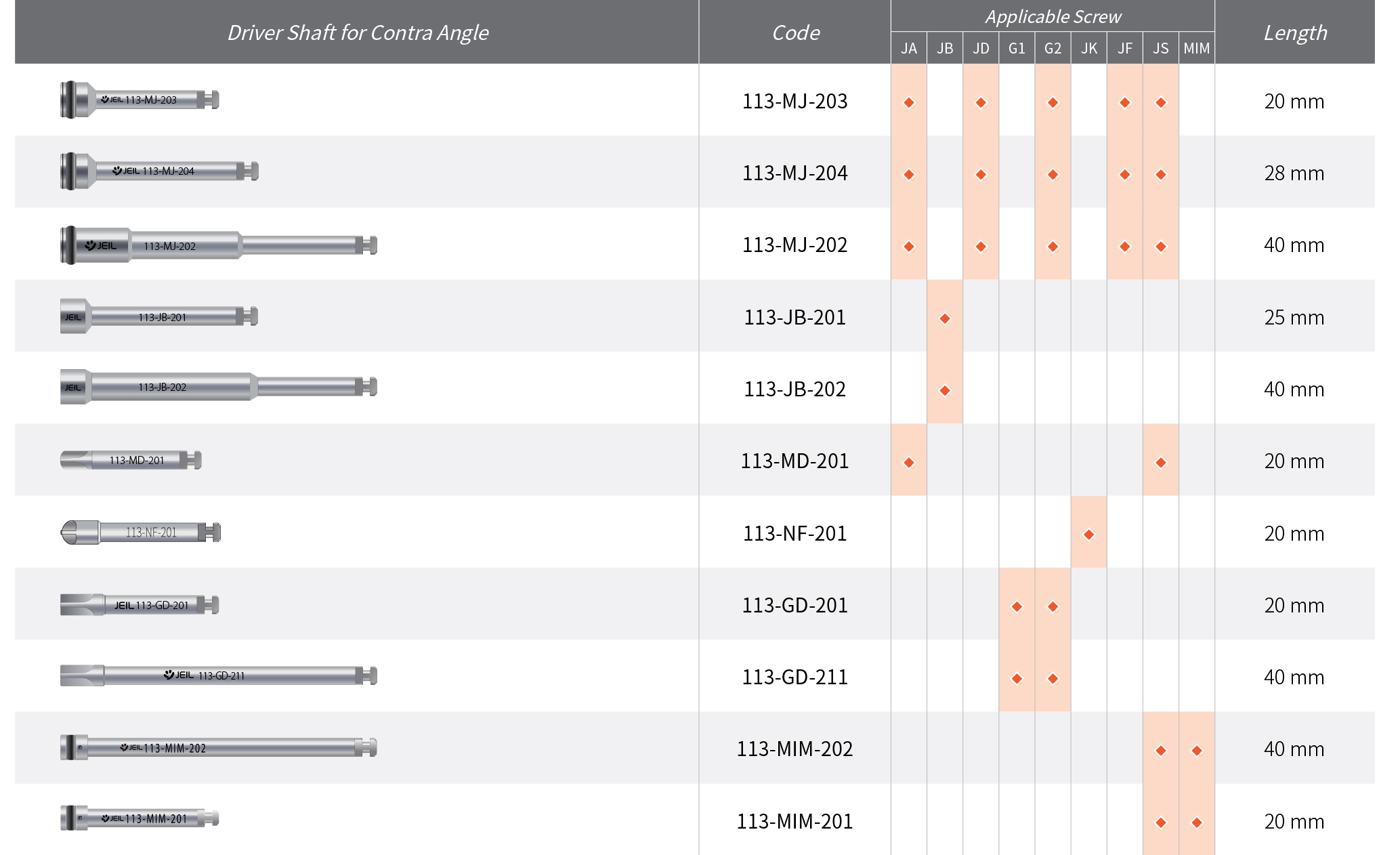Click JS diamond marker in 113-MIM-201 row
Viewport: 1400px width, 855px height.
point(1161,823)
